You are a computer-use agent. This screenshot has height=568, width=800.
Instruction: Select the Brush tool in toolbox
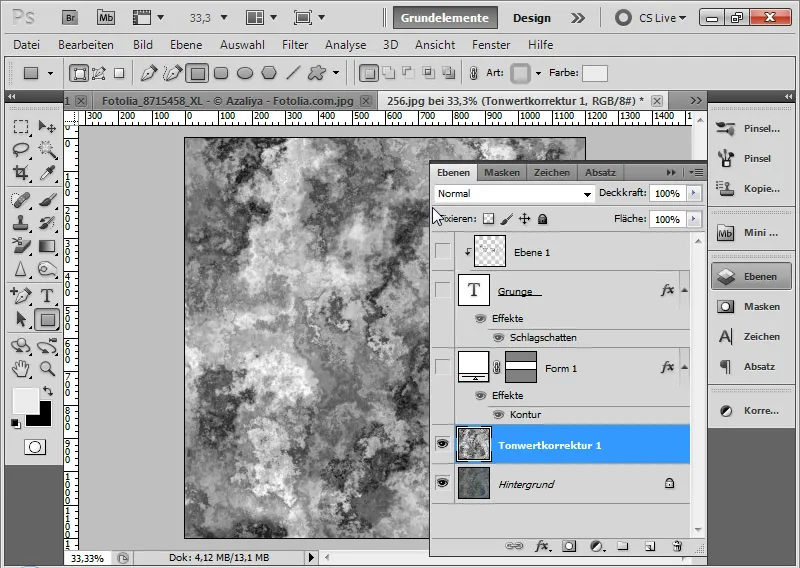(x=47, y=200)
